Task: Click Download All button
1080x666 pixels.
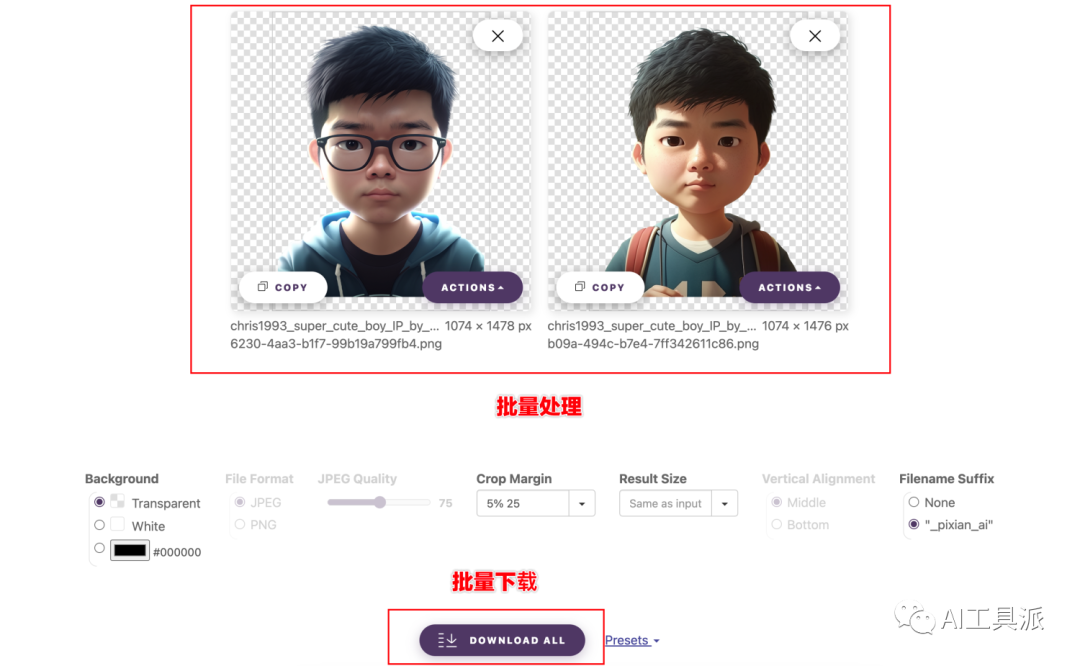Action: (502, 640)
